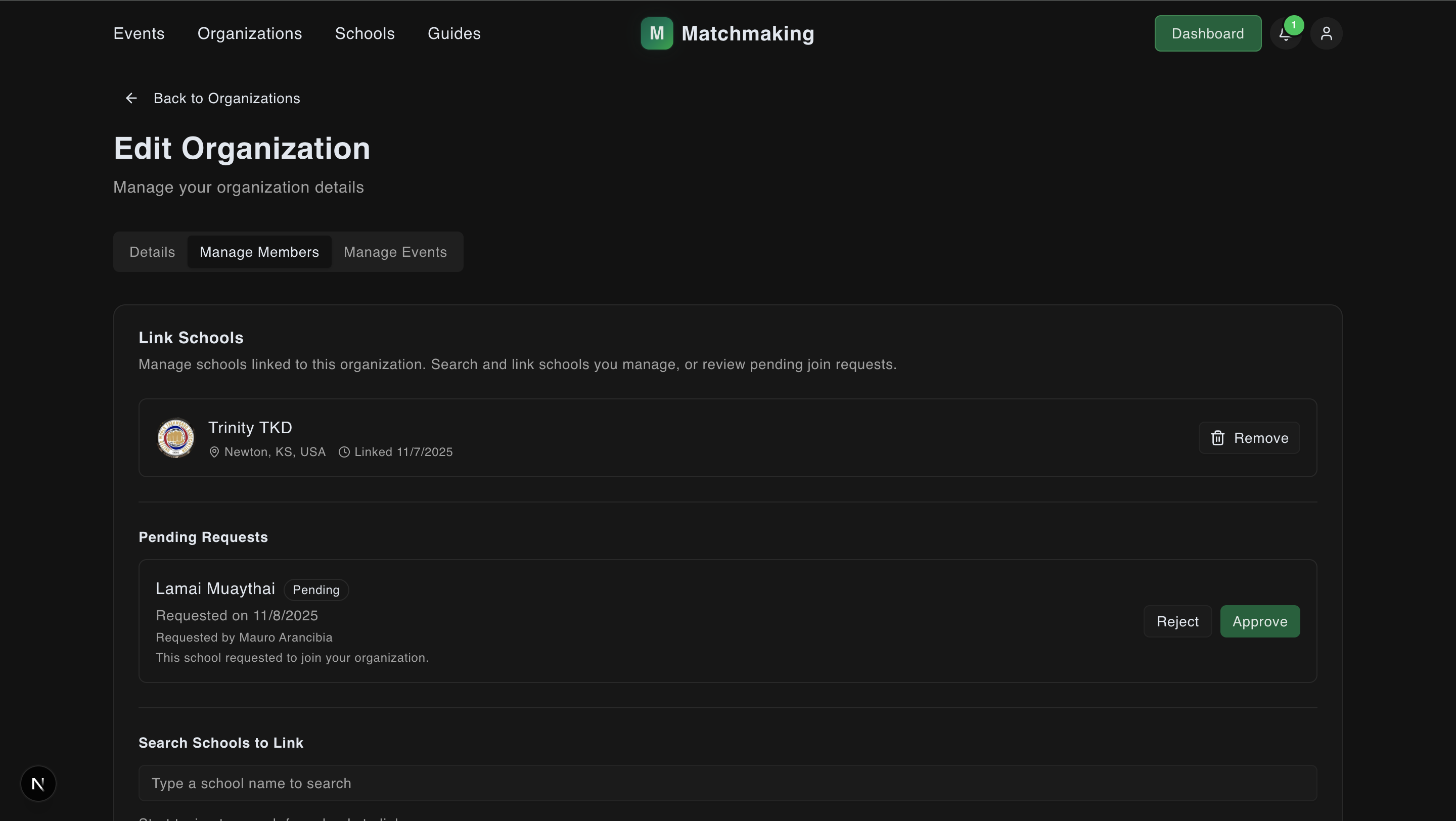Switch to the Manage Events tab
Image resolution: width=1456 pixels, height=821 pixels.
[x=396, y=252]
